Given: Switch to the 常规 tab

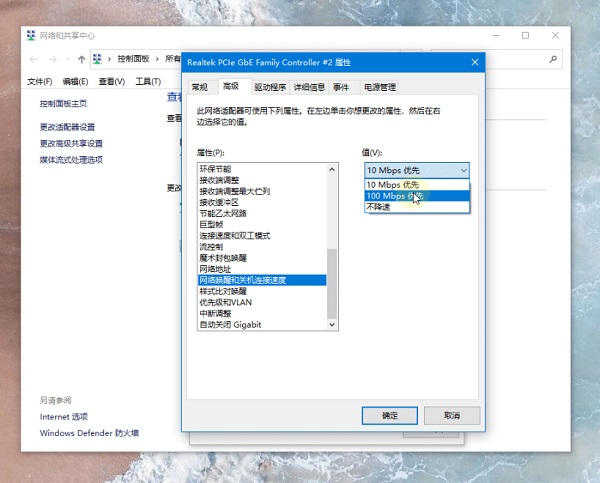Looking at the screenshot, I should (x=200, y=87).
